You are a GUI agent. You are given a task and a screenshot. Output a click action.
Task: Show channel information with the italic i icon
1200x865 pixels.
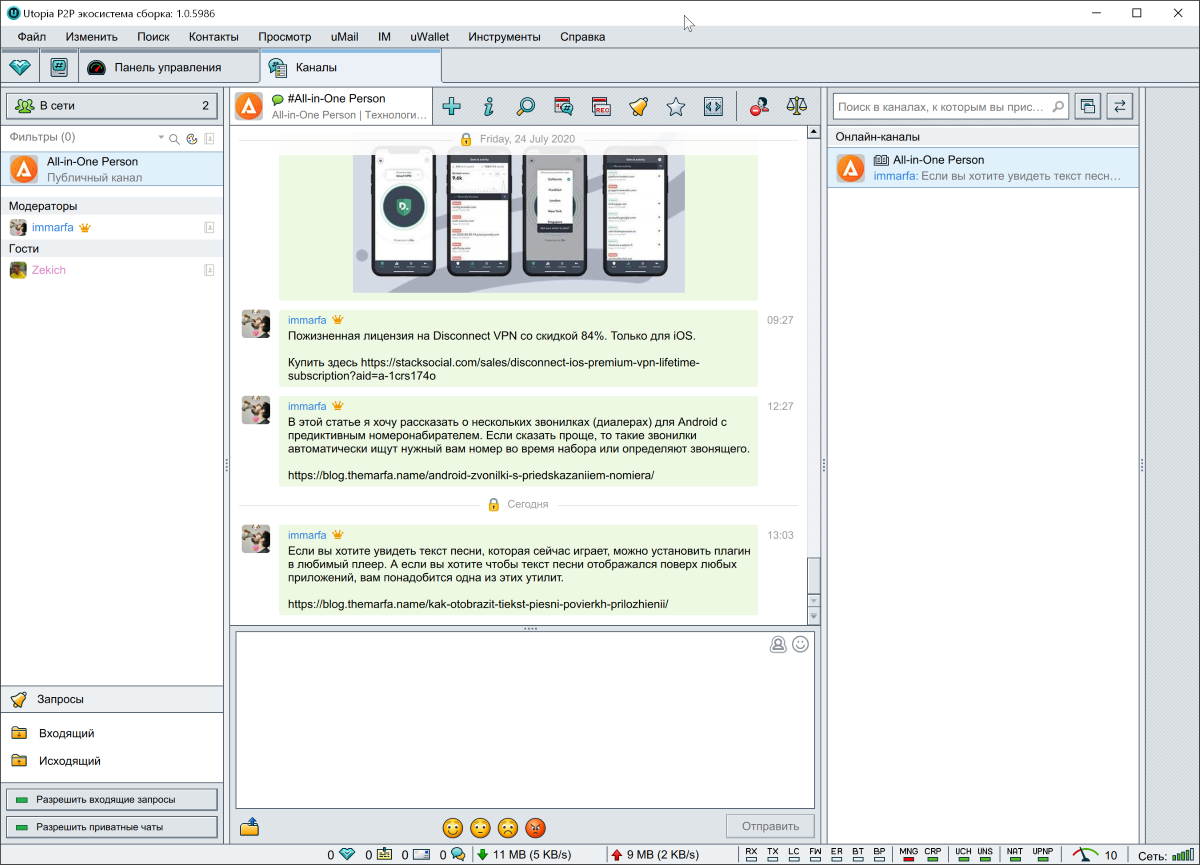tap(489, 106)
